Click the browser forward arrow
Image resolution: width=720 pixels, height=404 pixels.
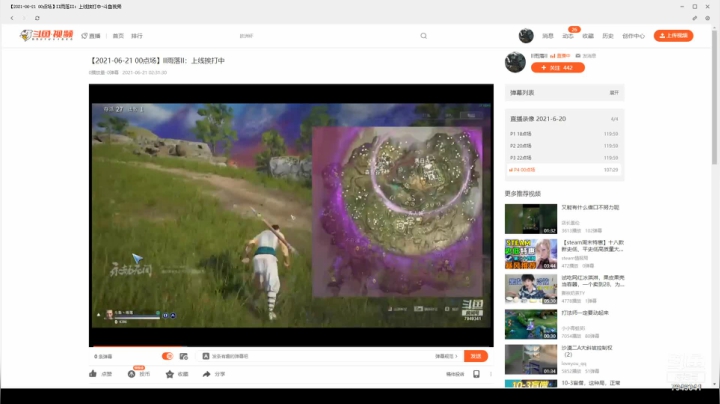click(24, 18)
